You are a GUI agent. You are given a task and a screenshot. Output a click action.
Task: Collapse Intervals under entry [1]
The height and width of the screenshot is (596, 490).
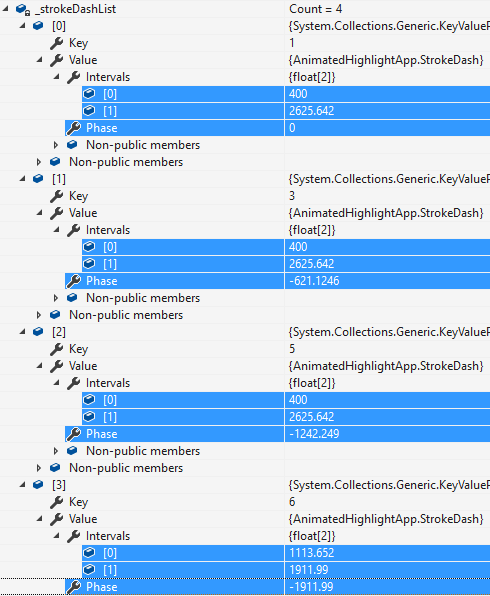pos(57,230)
